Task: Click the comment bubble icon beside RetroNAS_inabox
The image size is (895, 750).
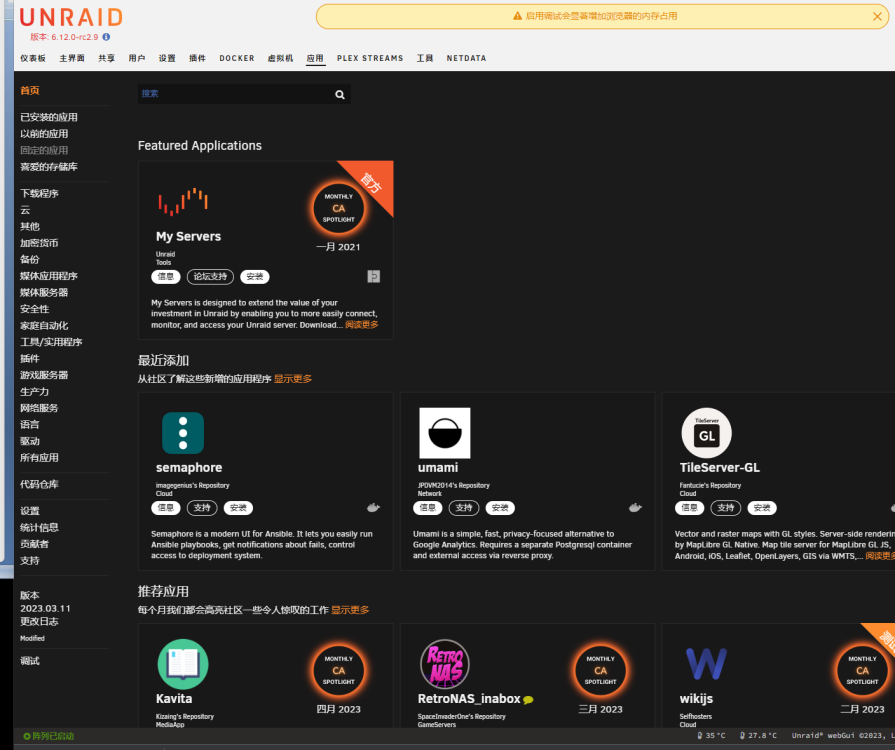Action: pos(528,700)
